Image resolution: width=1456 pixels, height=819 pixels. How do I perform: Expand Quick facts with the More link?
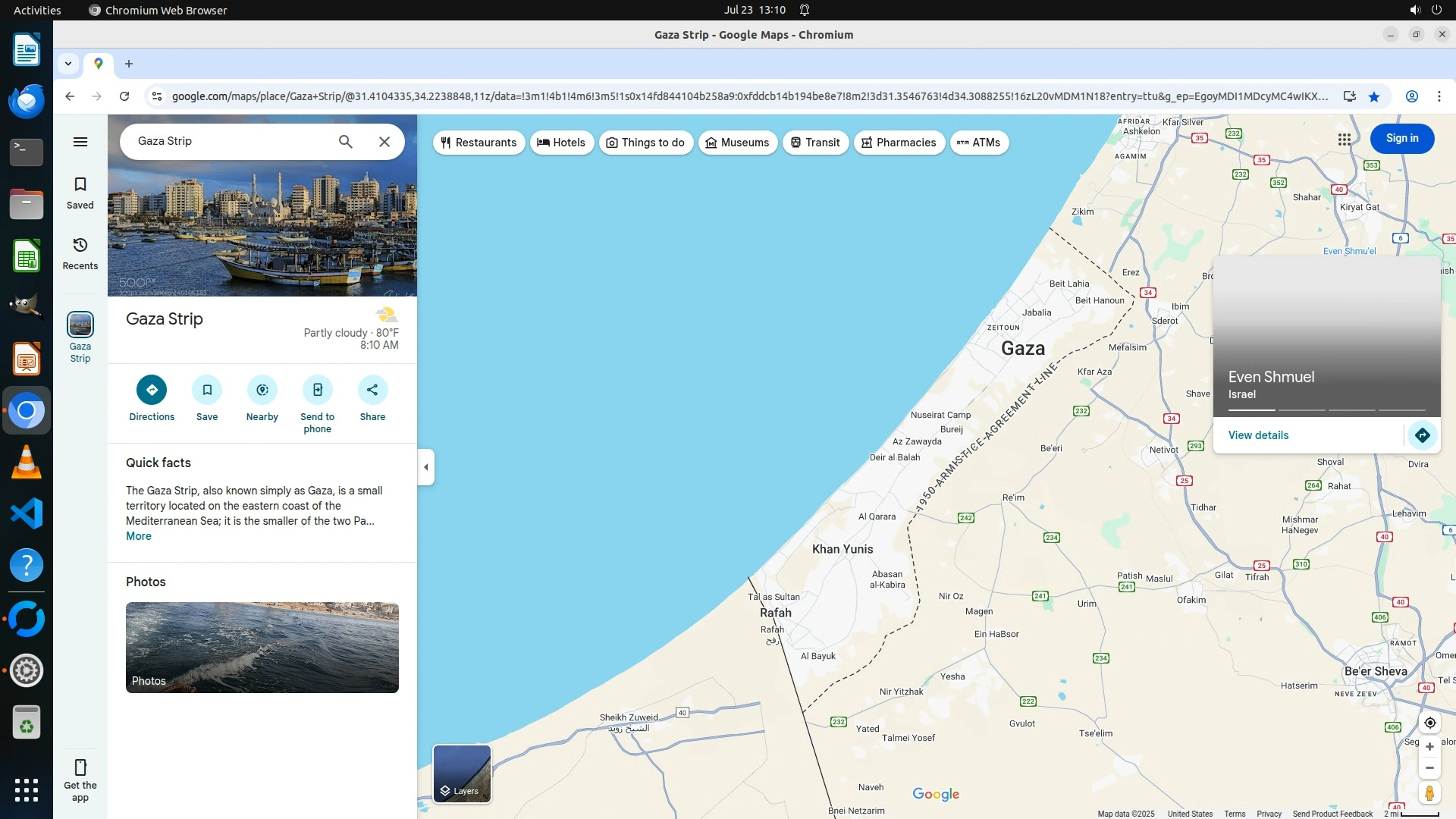coord(138,536)
